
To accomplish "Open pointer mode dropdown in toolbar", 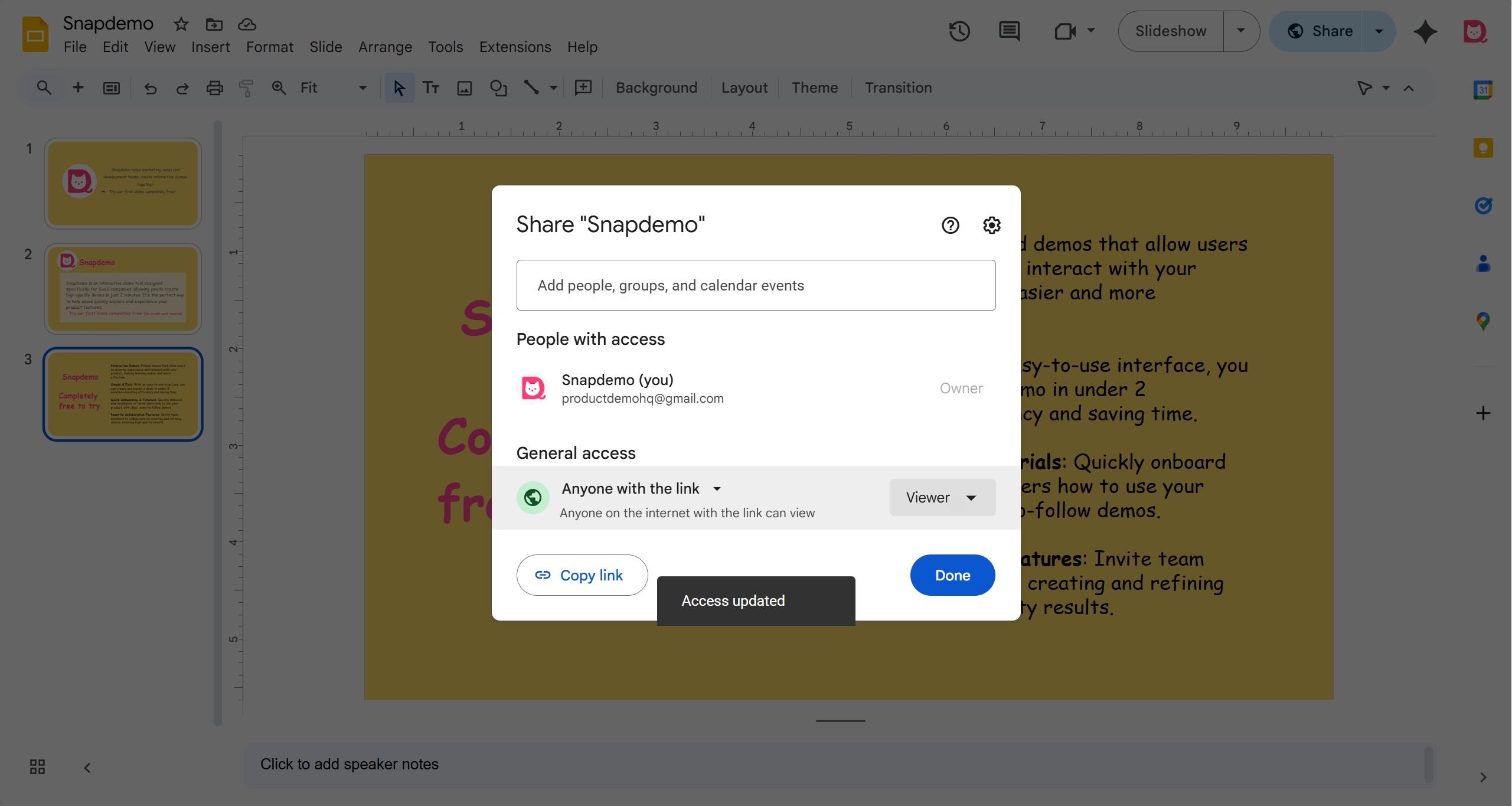I will click(x=1386, y=88).
